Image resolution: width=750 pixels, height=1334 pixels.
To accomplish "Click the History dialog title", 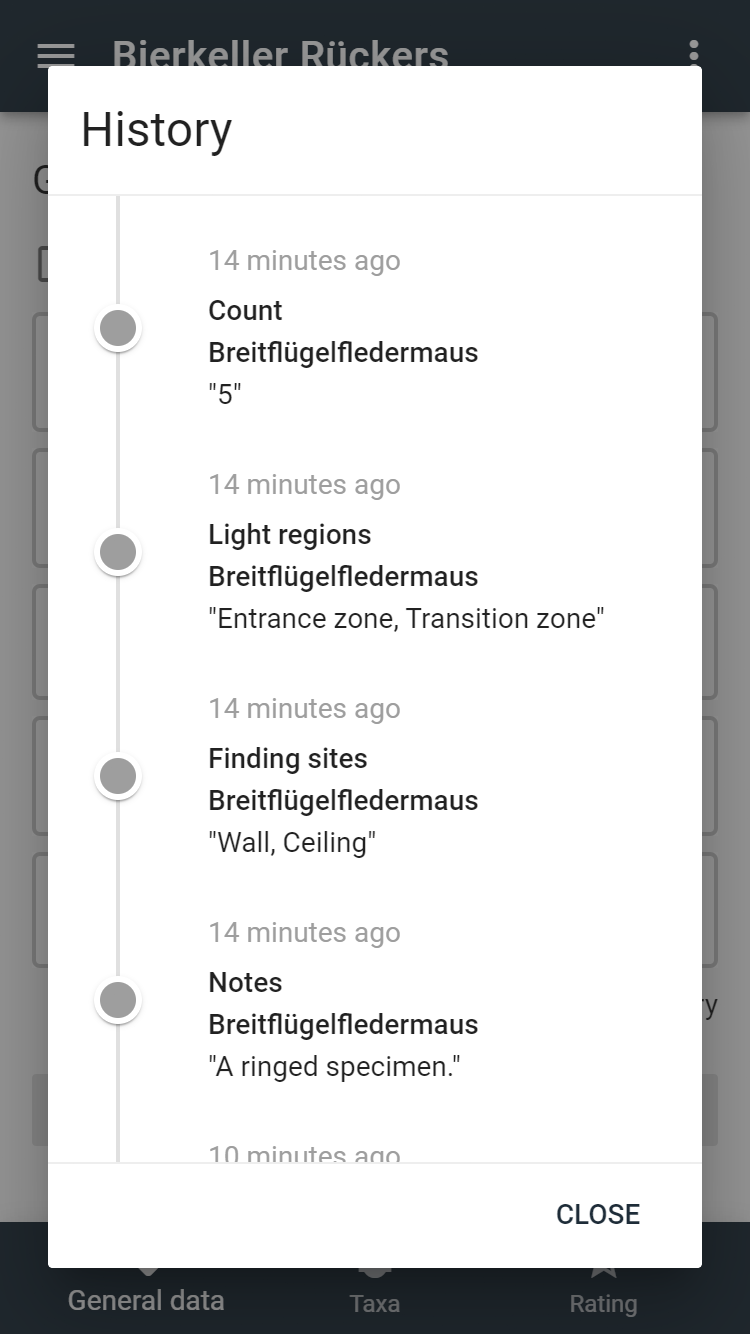I will (x=156, y=130).
